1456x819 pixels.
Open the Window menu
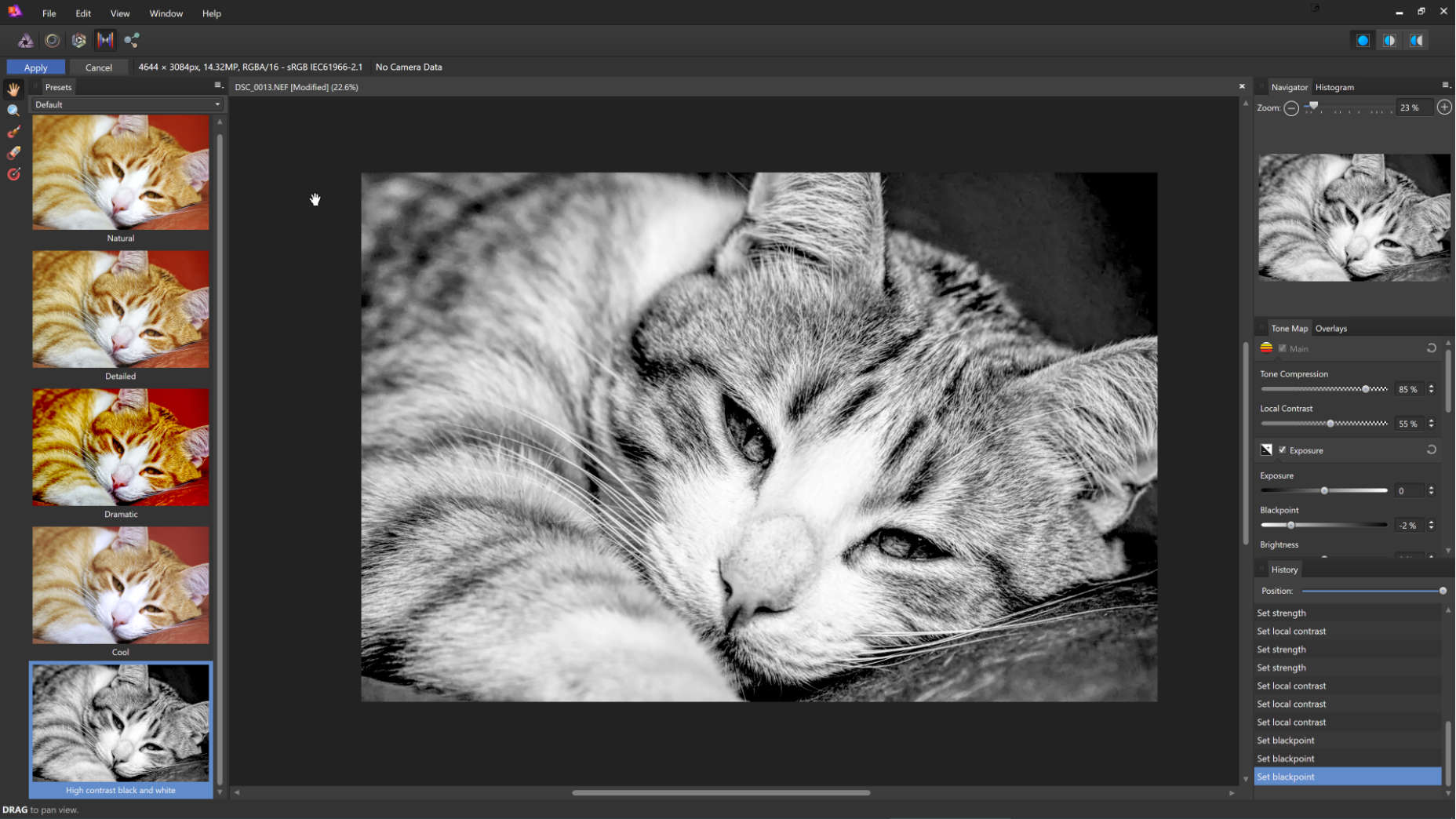pos(166,13)
